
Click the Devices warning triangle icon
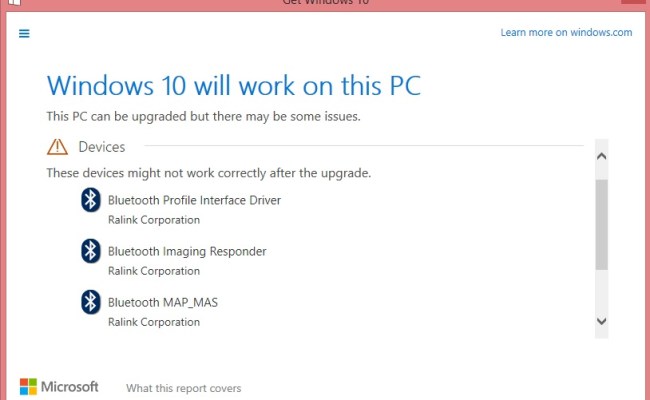coord(57,147)
